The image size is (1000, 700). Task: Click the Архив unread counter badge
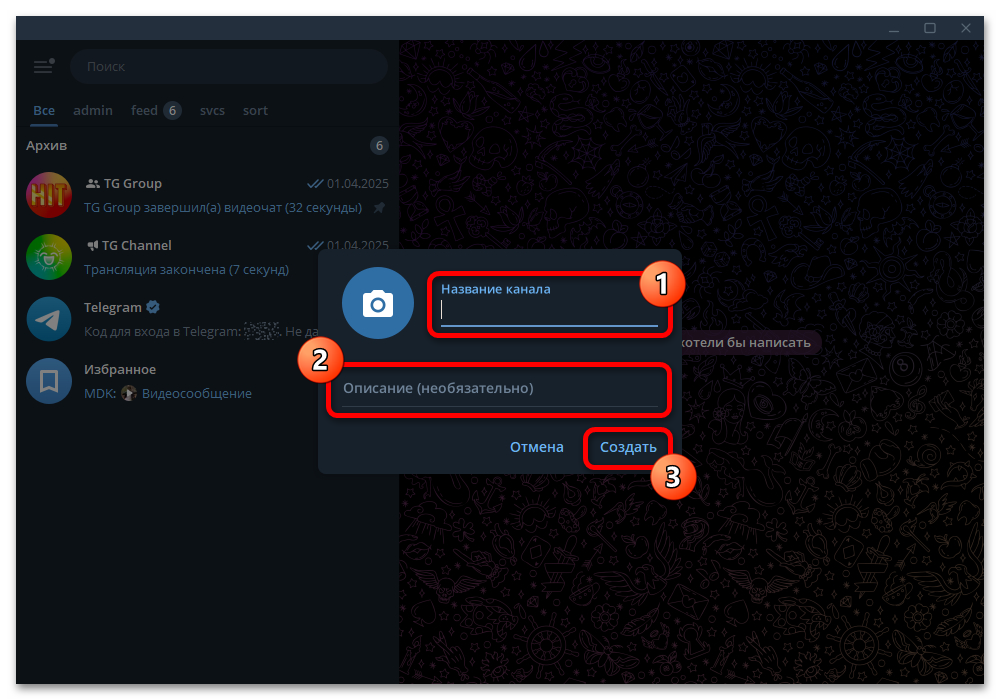379,145
